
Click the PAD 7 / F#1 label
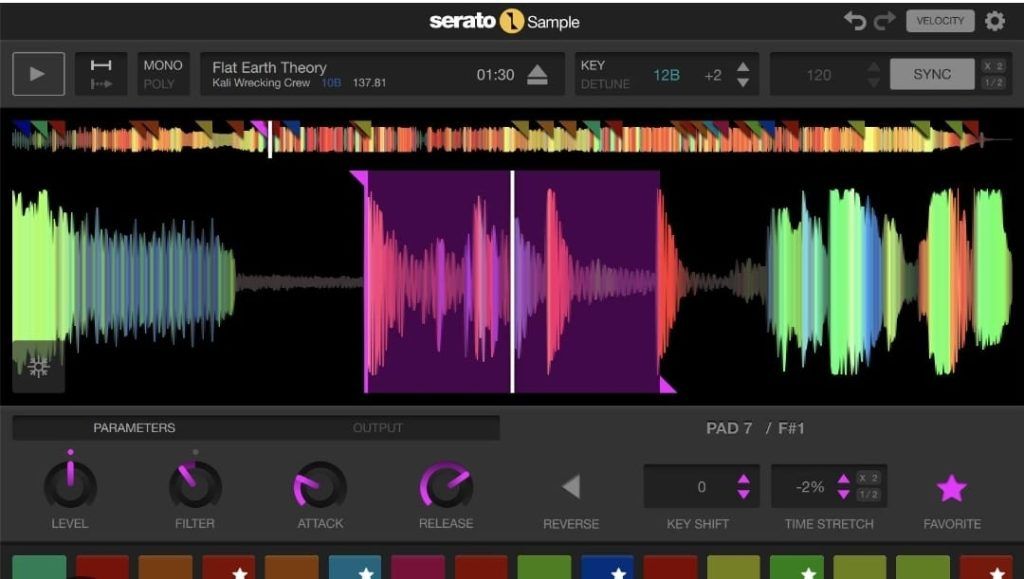755,428
